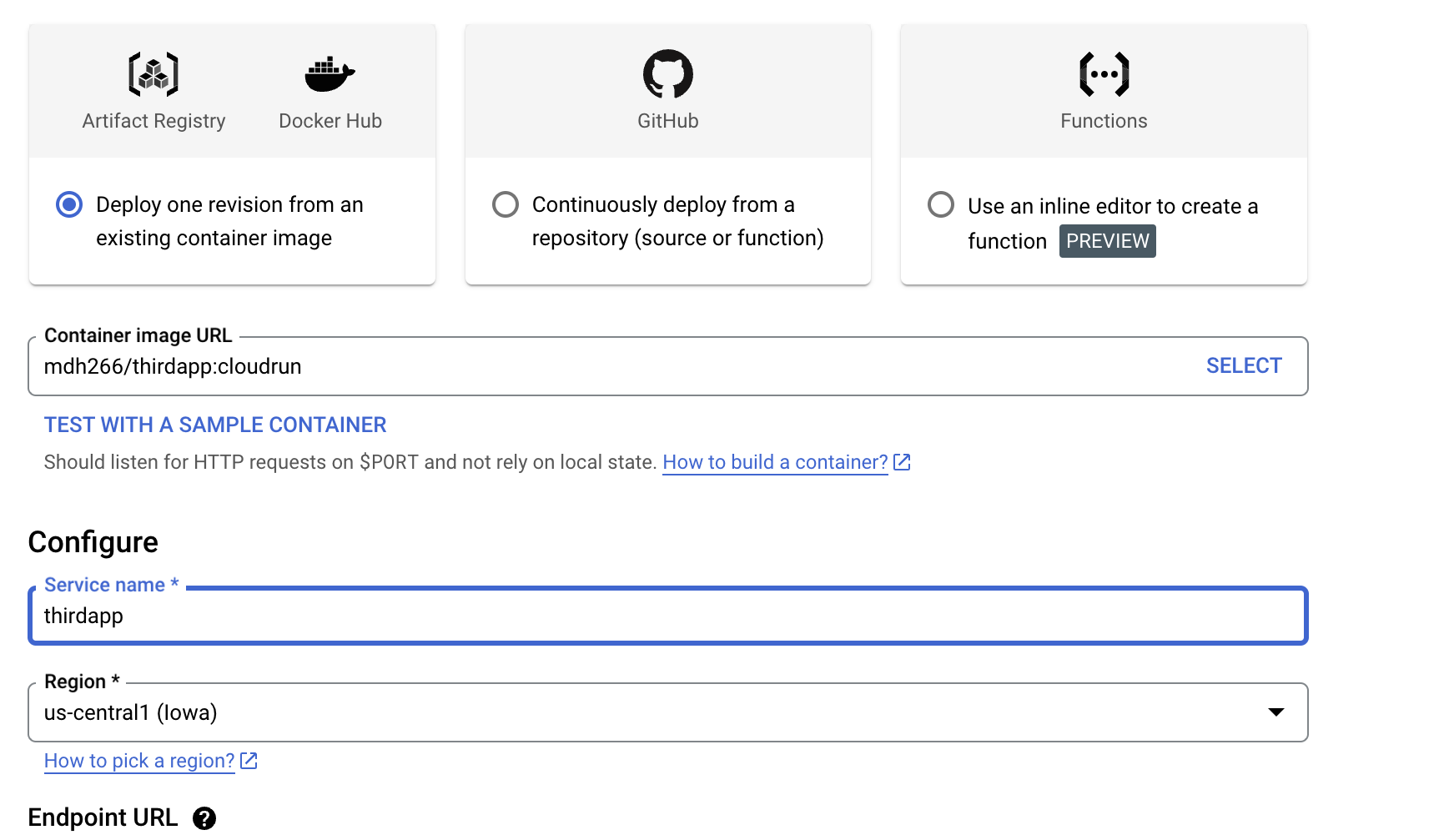The height and width of the screenshot is (840, 1449).
Task: Click the us-central1 (Iowa) value
Action: coord(131,712)
